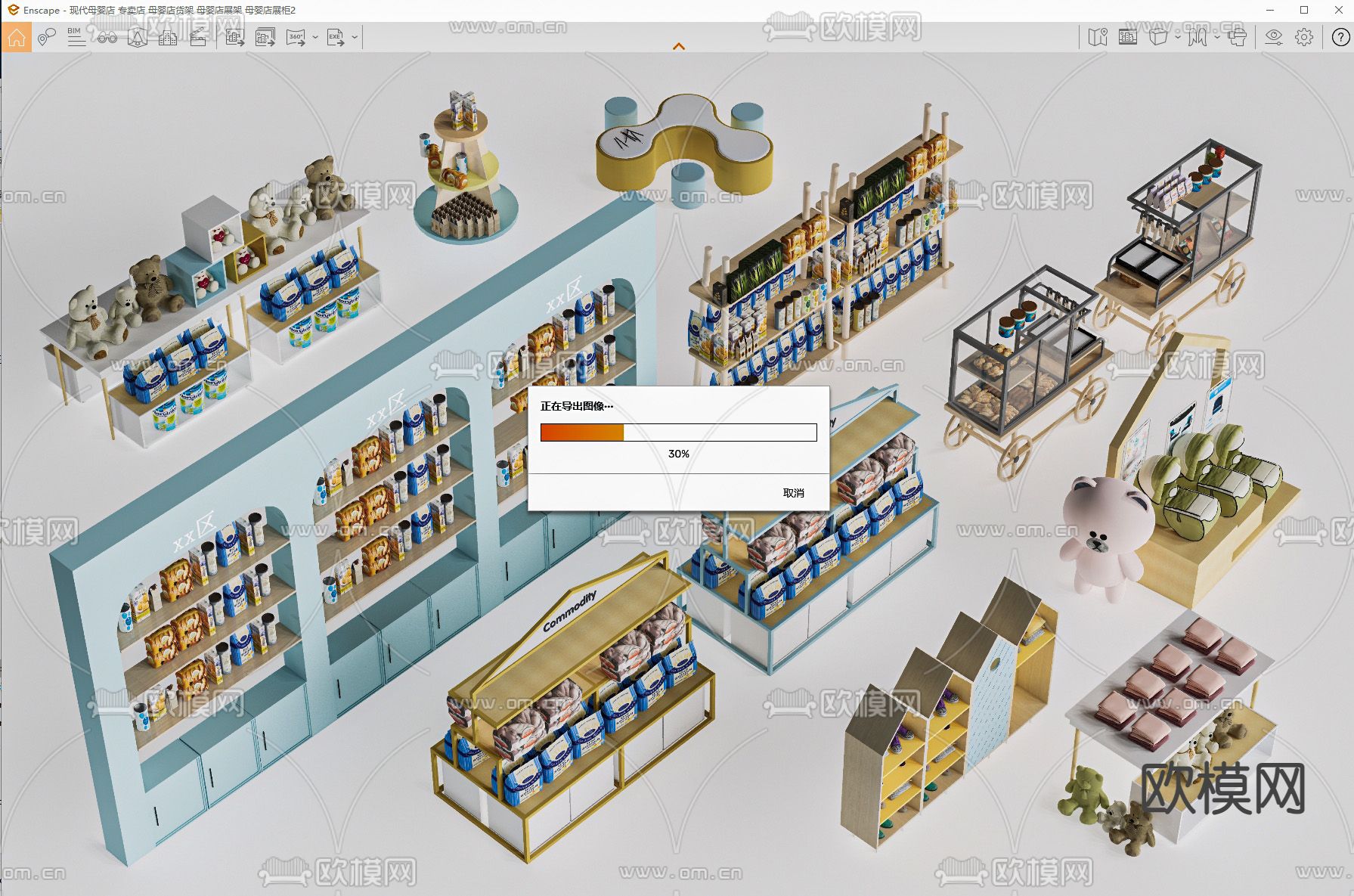The image size is (1354, 896).
Task: Click the Home icon in the toolbar
Action: pos(17,37)
